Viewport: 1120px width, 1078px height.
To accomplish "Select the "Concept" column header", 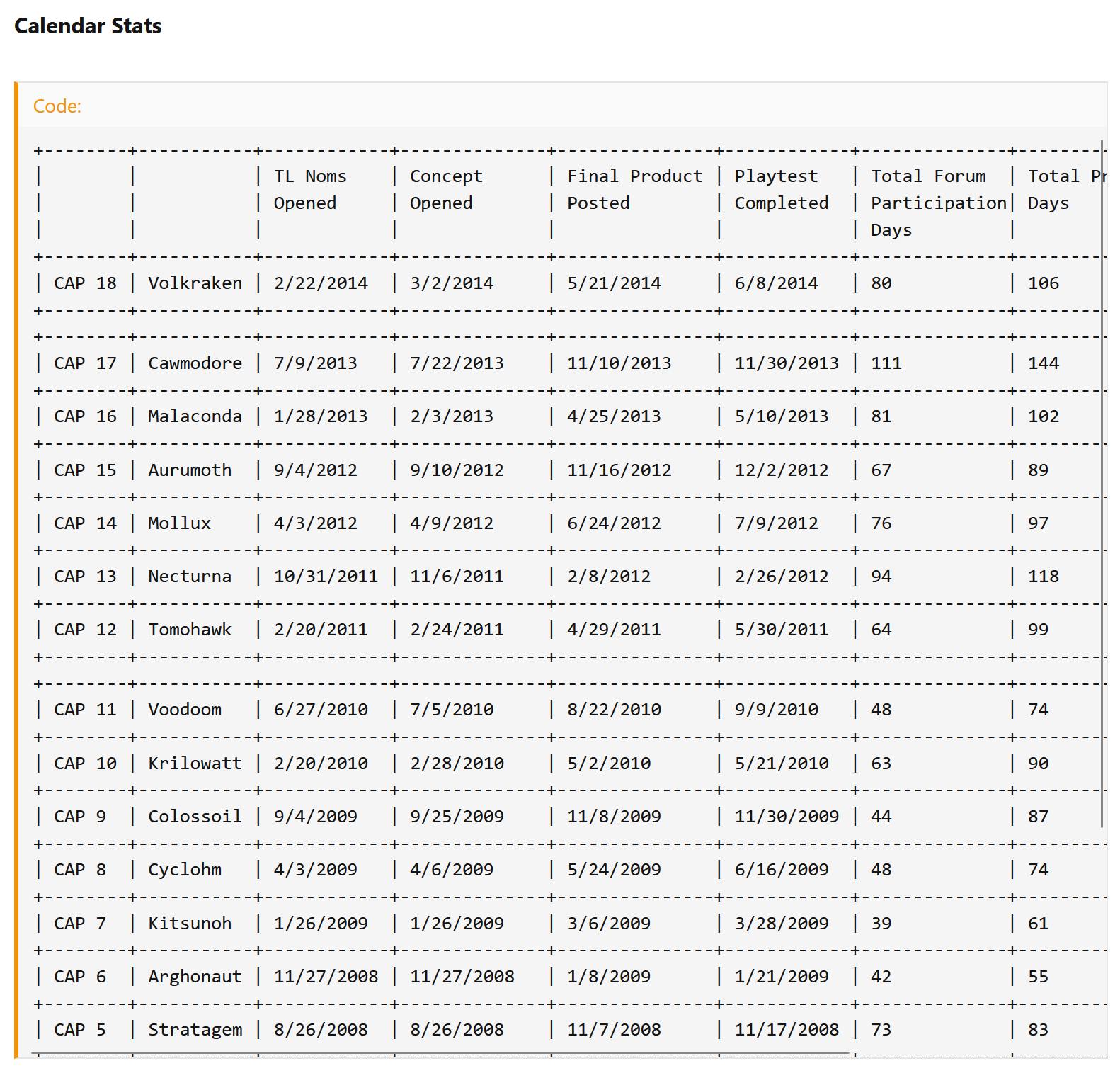I will pos(446,176).
